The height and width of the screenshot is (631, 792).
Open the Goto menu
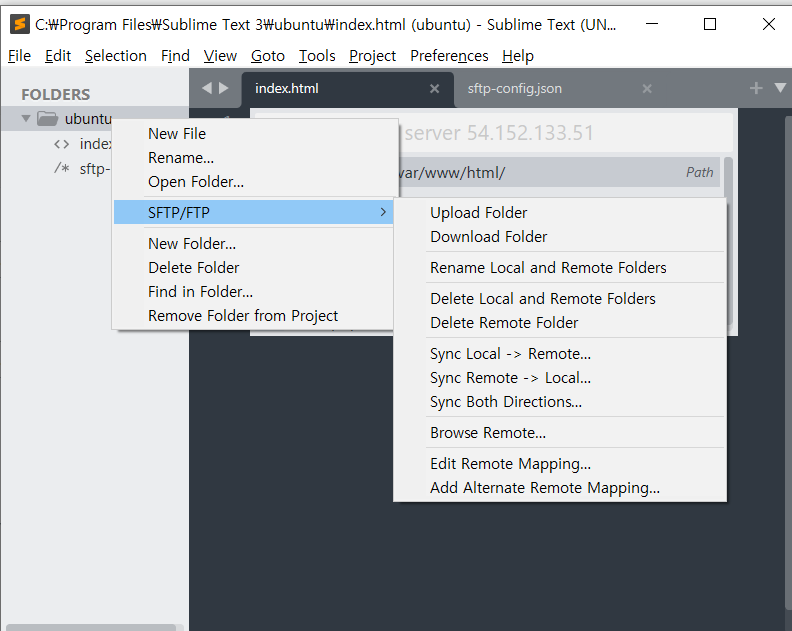click(268, 56)
